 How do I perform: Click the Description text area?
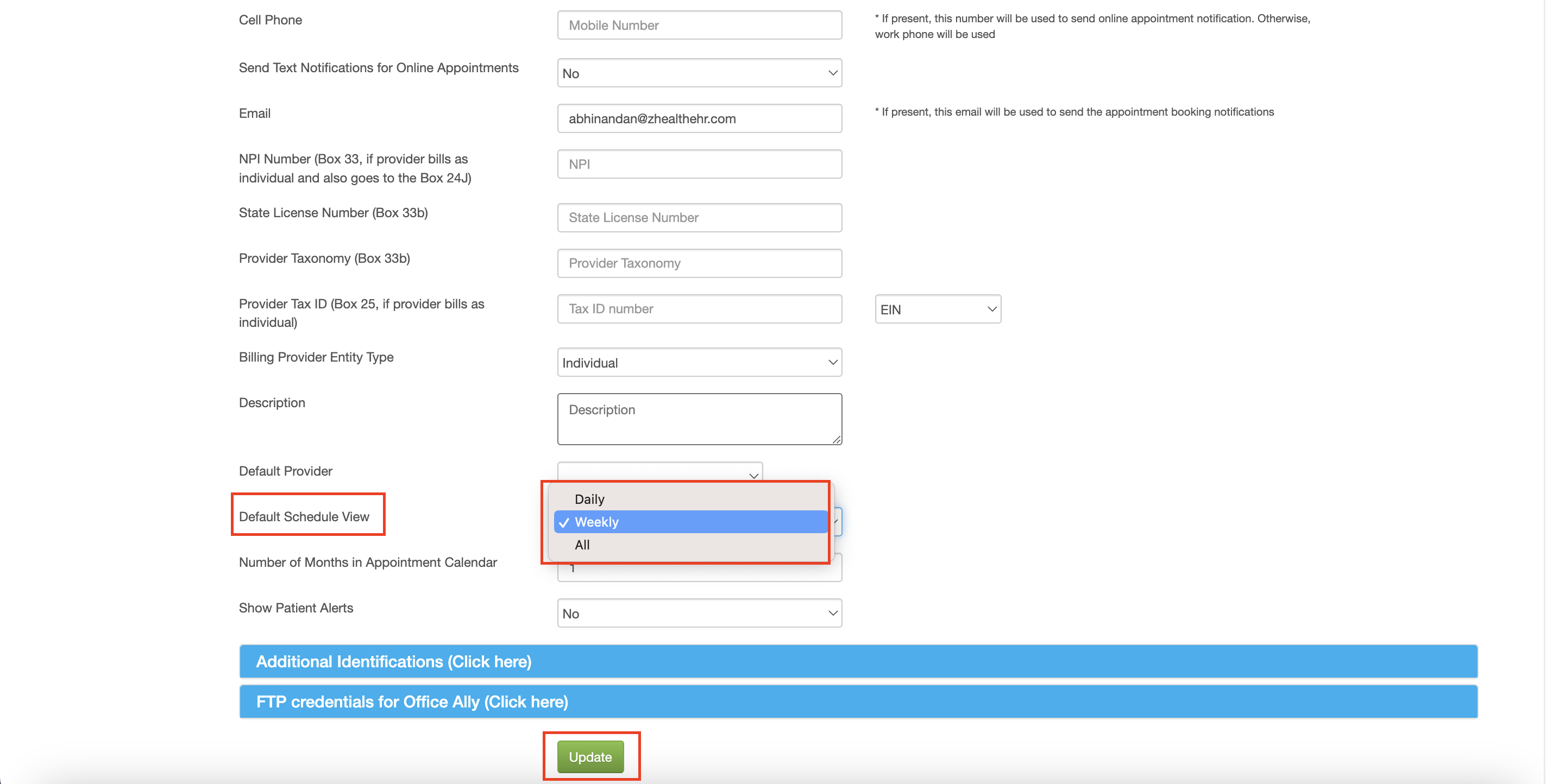click(699, 419)
